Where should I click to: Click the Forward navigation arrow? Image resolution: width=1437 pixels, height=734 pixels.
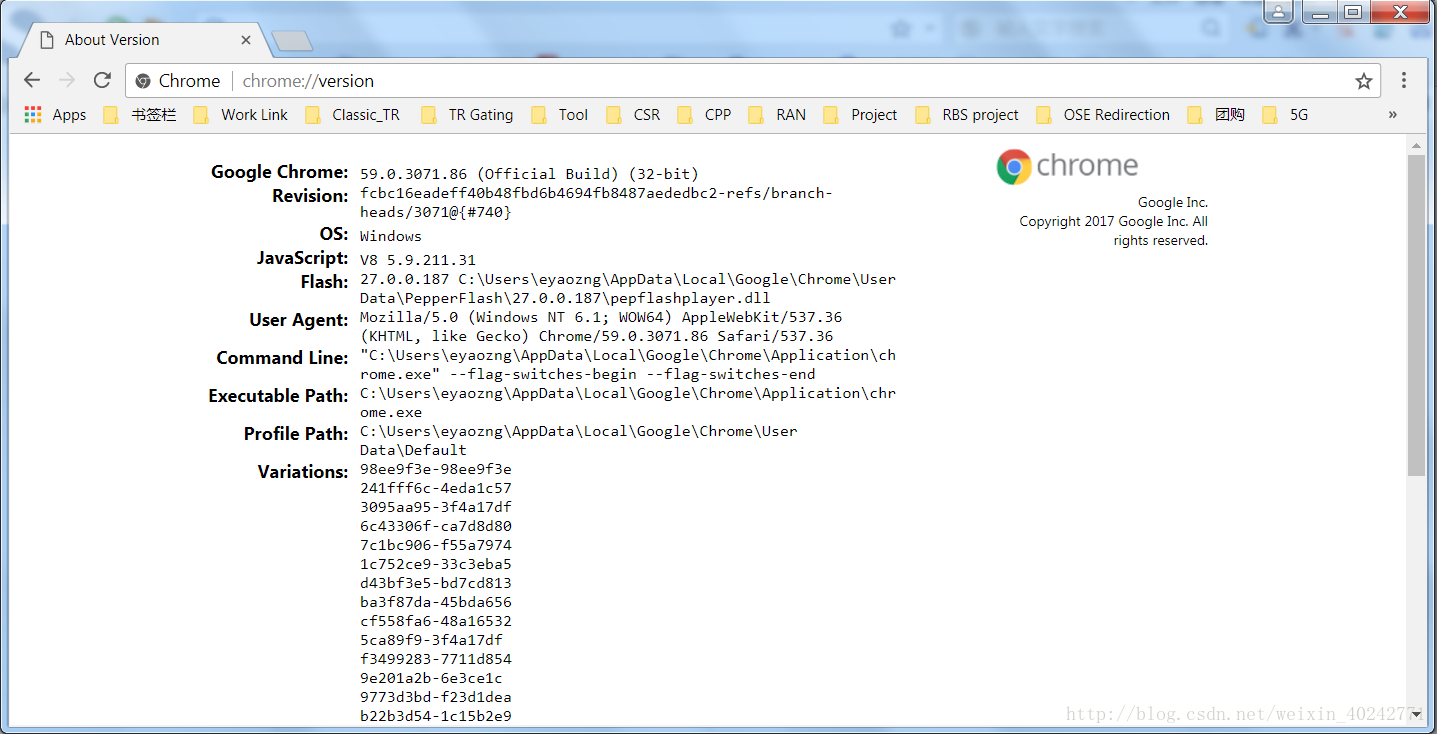click(x=67, y=81)
